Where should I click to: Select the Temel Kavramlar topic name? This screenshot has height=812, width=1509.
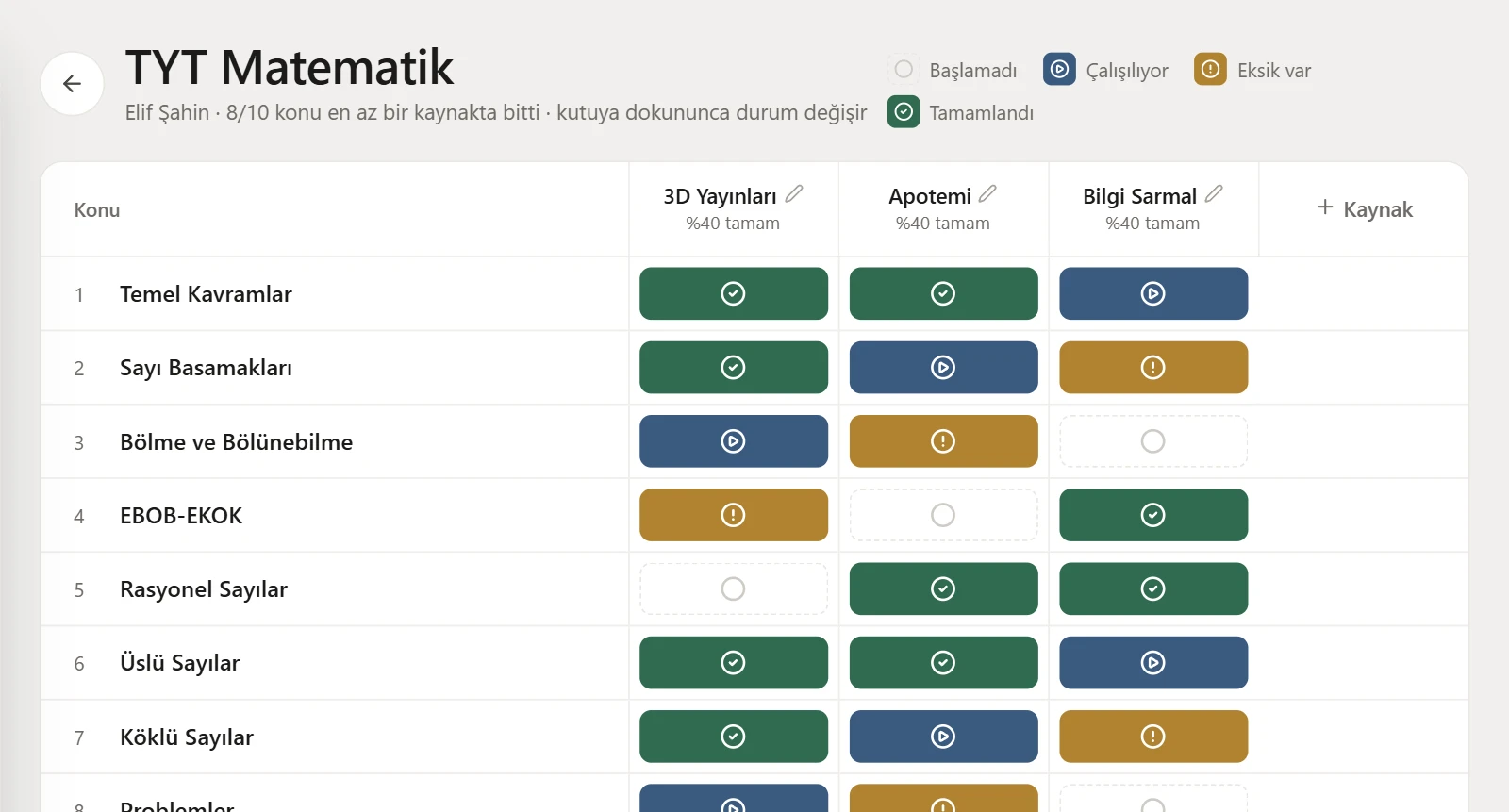tap(206, 294)
